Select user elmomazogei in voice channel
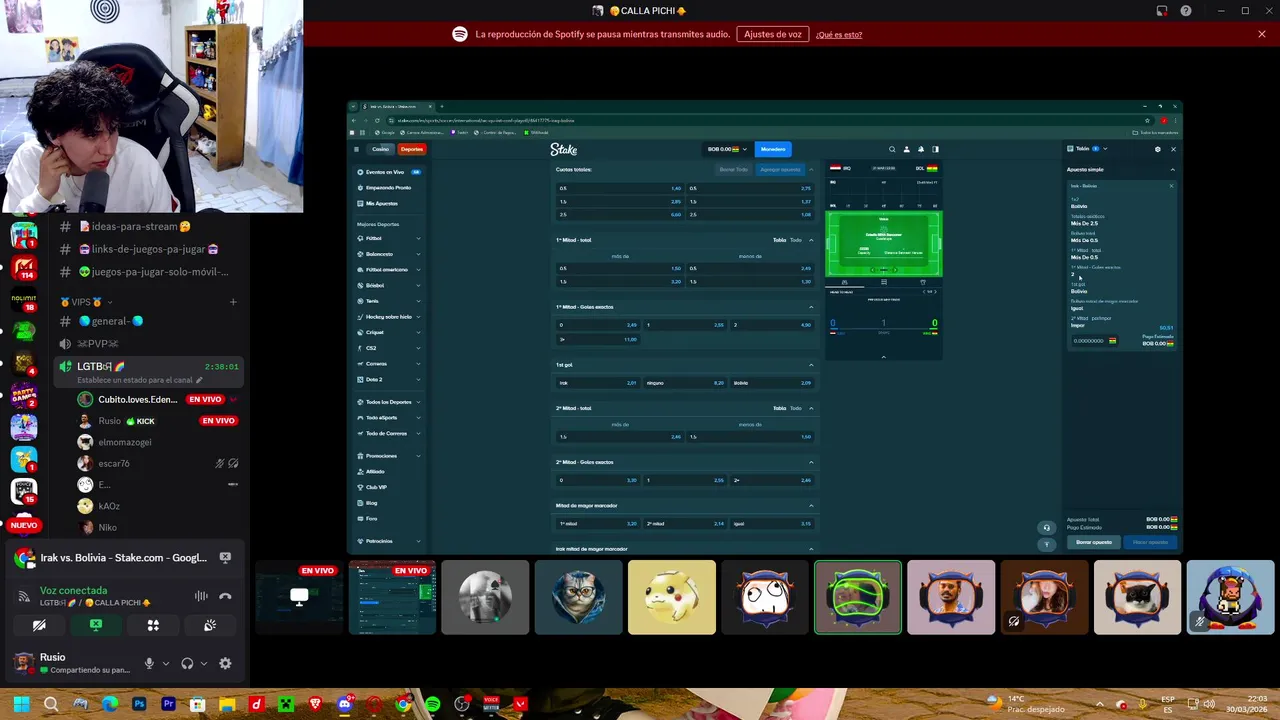 coord(125,442)
